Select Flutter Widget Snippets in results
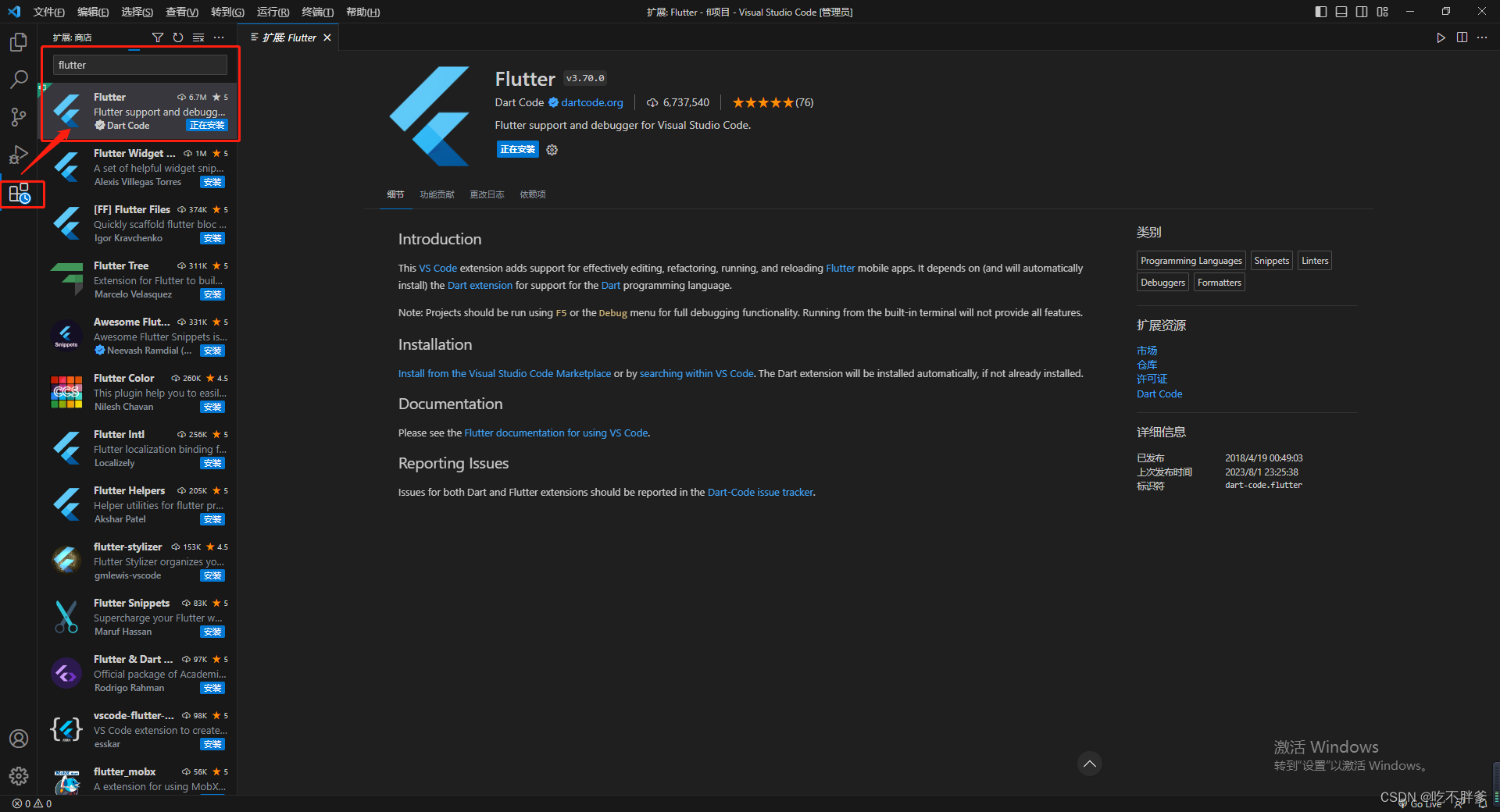This screenshot has height=812, width=1500. (x=138, y=168)
